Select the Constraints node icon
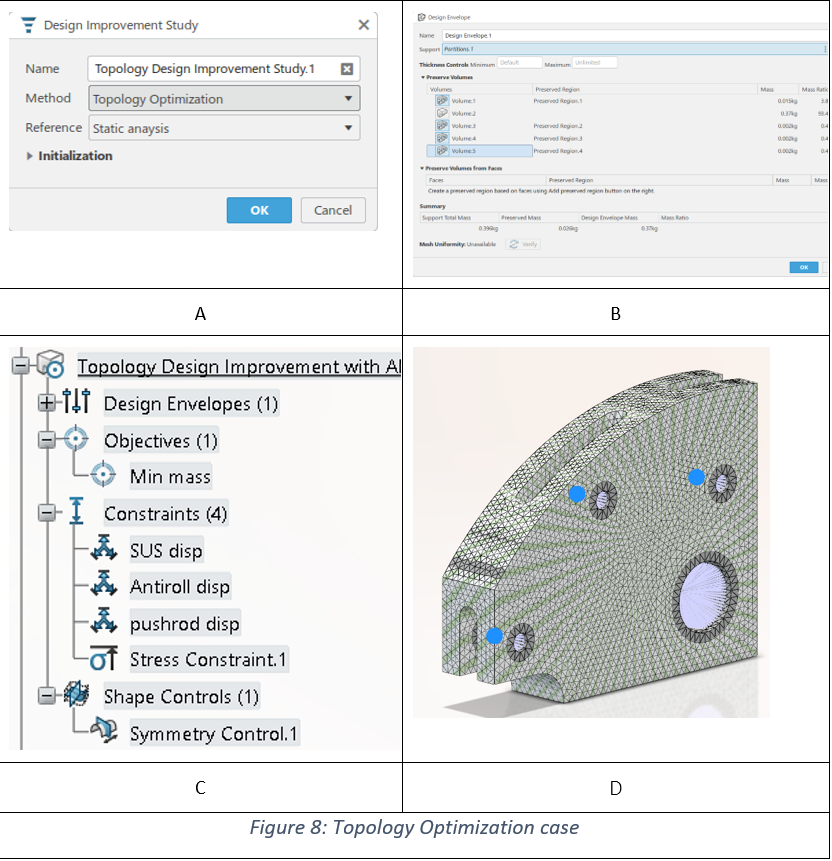 (76, 511)
